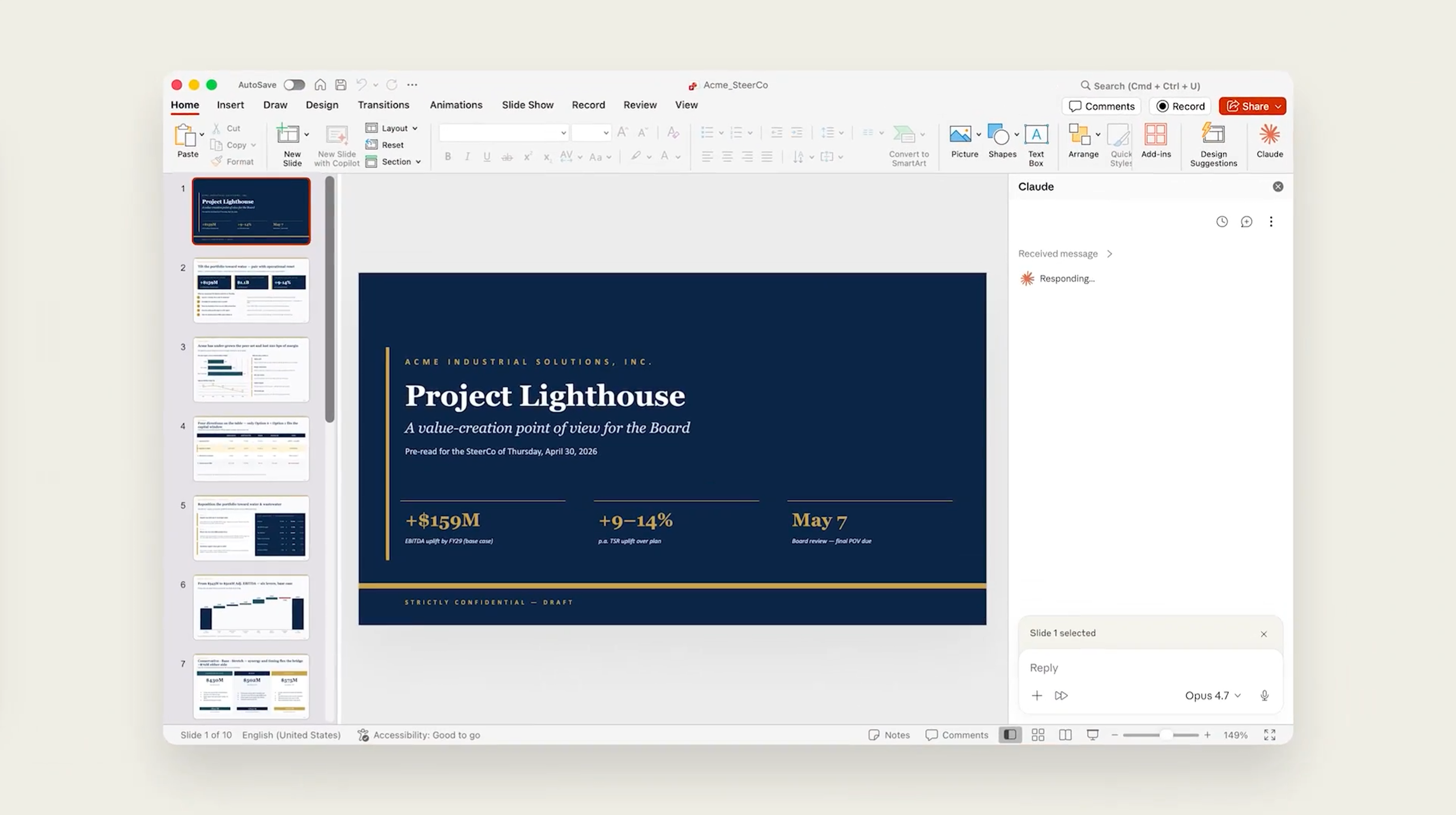Open the Share button dropdown arrow

[x=1278, y=106]
